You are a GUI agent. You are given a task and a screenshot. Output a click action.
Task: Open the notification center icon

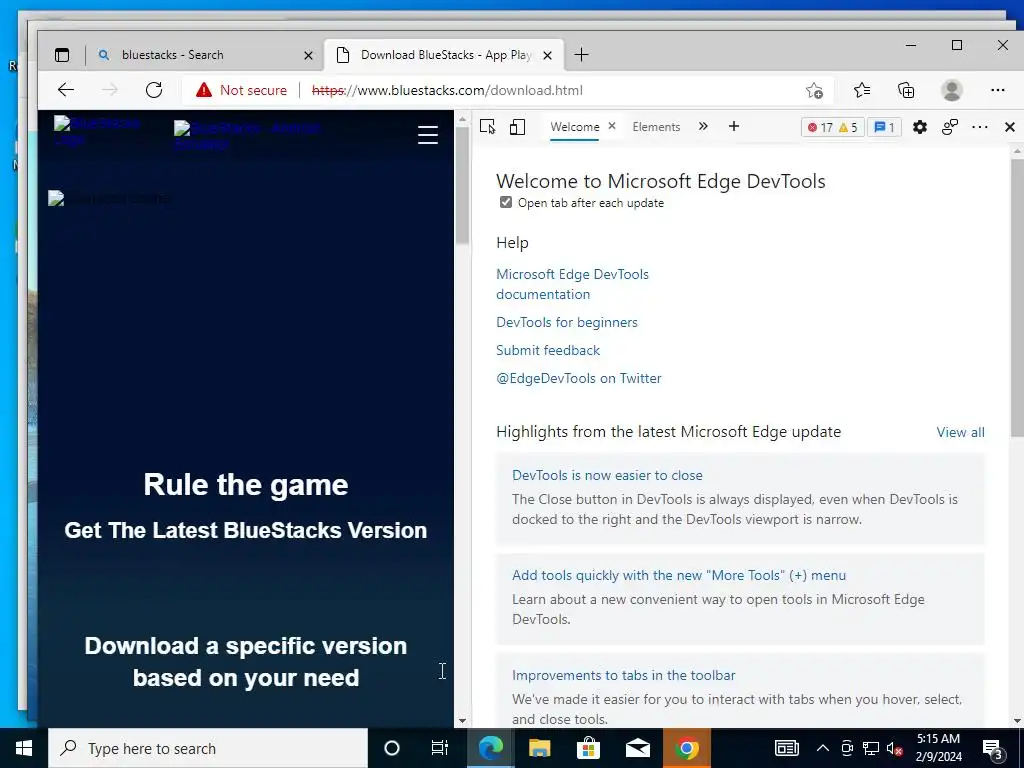tap(993, 749)
